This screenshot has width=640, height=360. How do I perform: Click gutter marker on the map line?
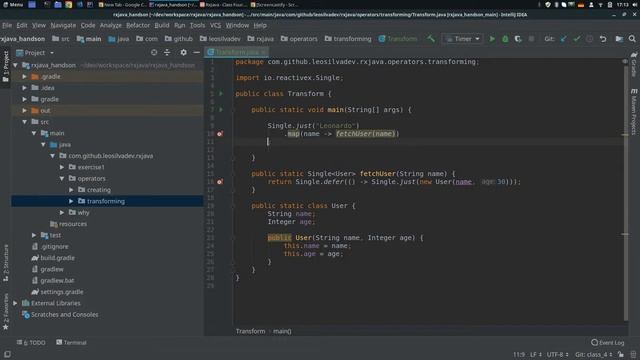tap(220, 133)
